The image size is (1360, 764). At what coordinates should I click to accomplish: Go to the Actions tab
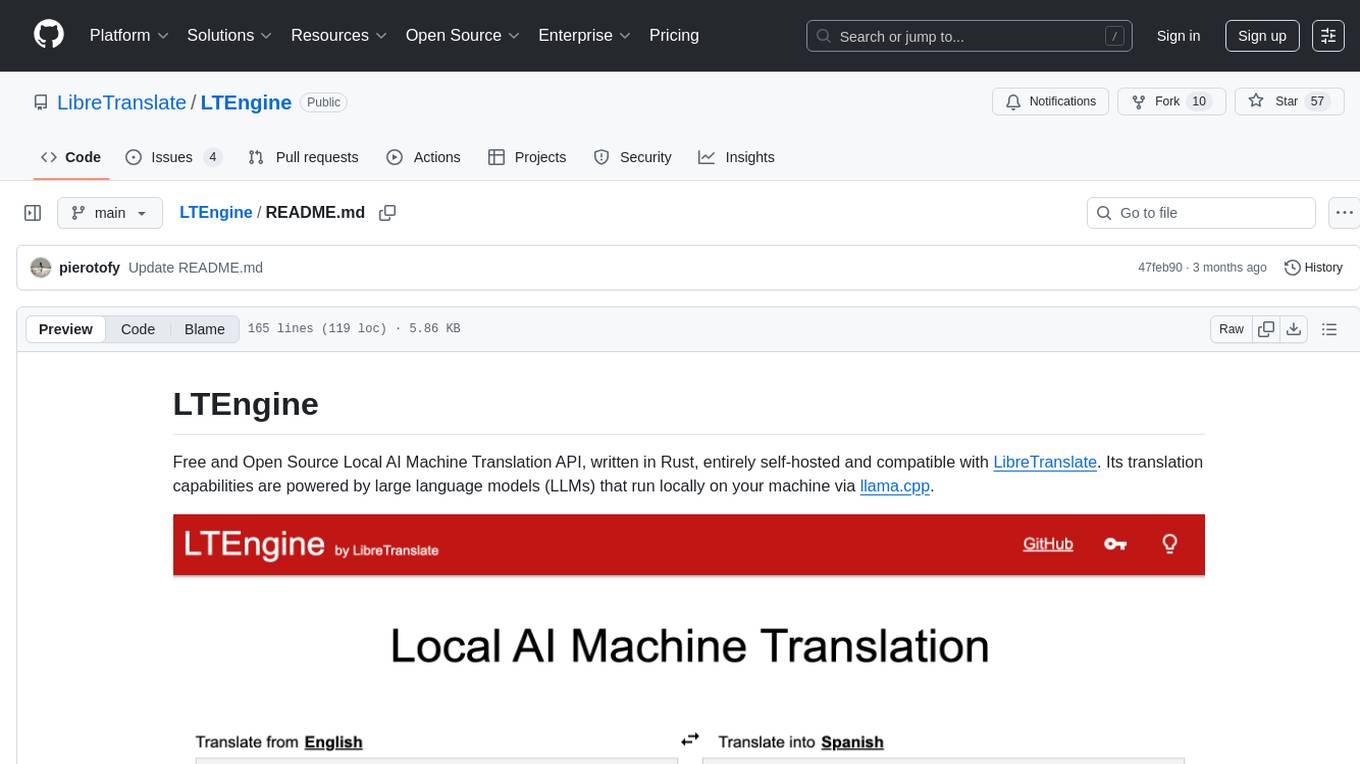pos(423,157)
